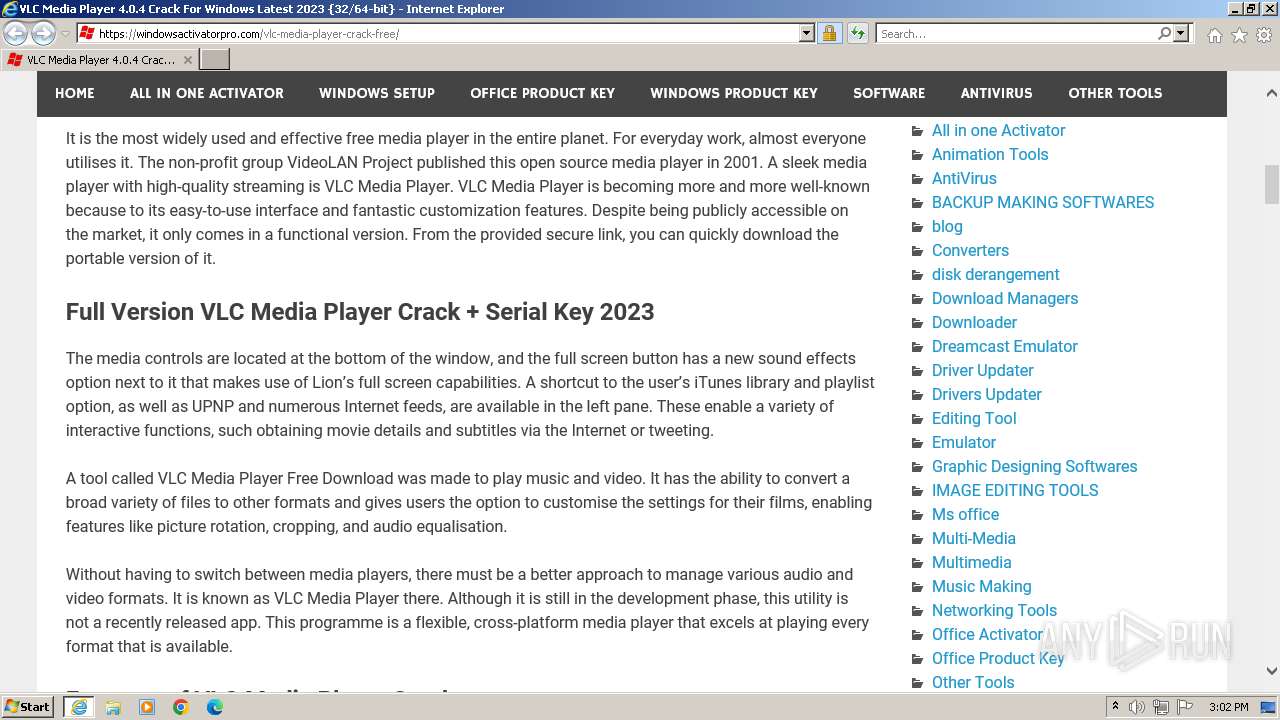Show hidden tray icons arrow
The image size is (1280, 720).
1115,707
